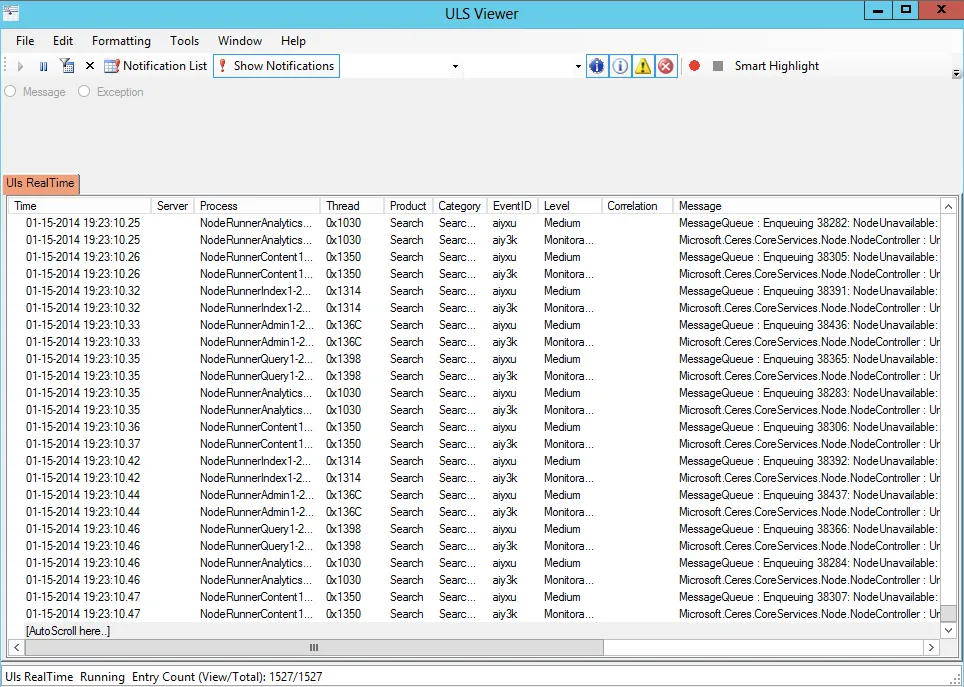
Task: Pause the real-time log feed
Action: point(44,66)
